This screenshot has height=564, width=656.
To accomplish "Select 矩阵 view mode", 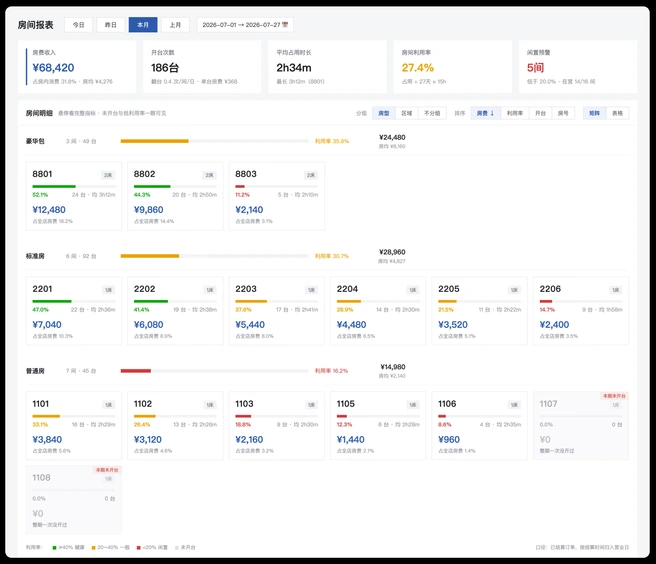I will point(594,113).
